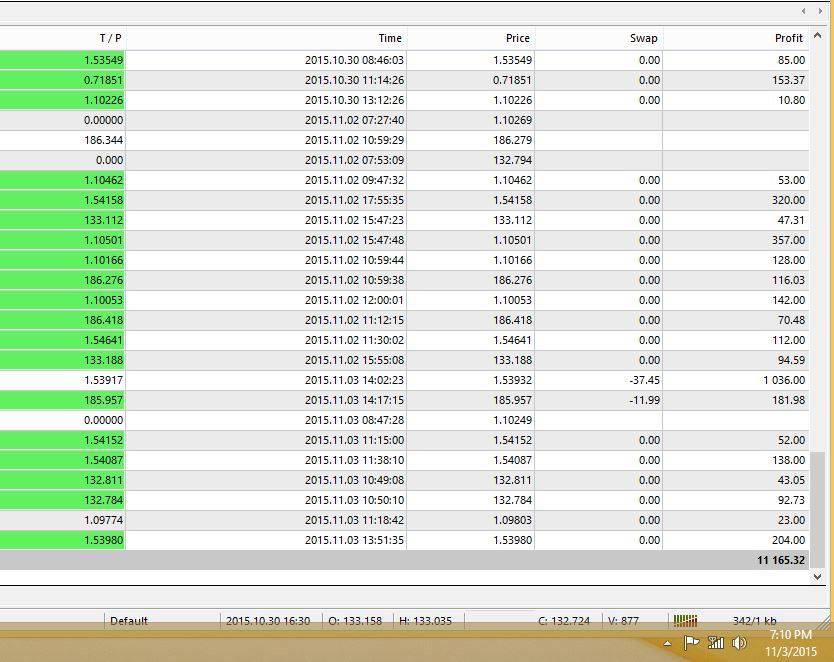The width and height of the screenshot is (834, 662).
Task: Select the time cell 2015.10.30 08:46:03
Action: (354, 60)
